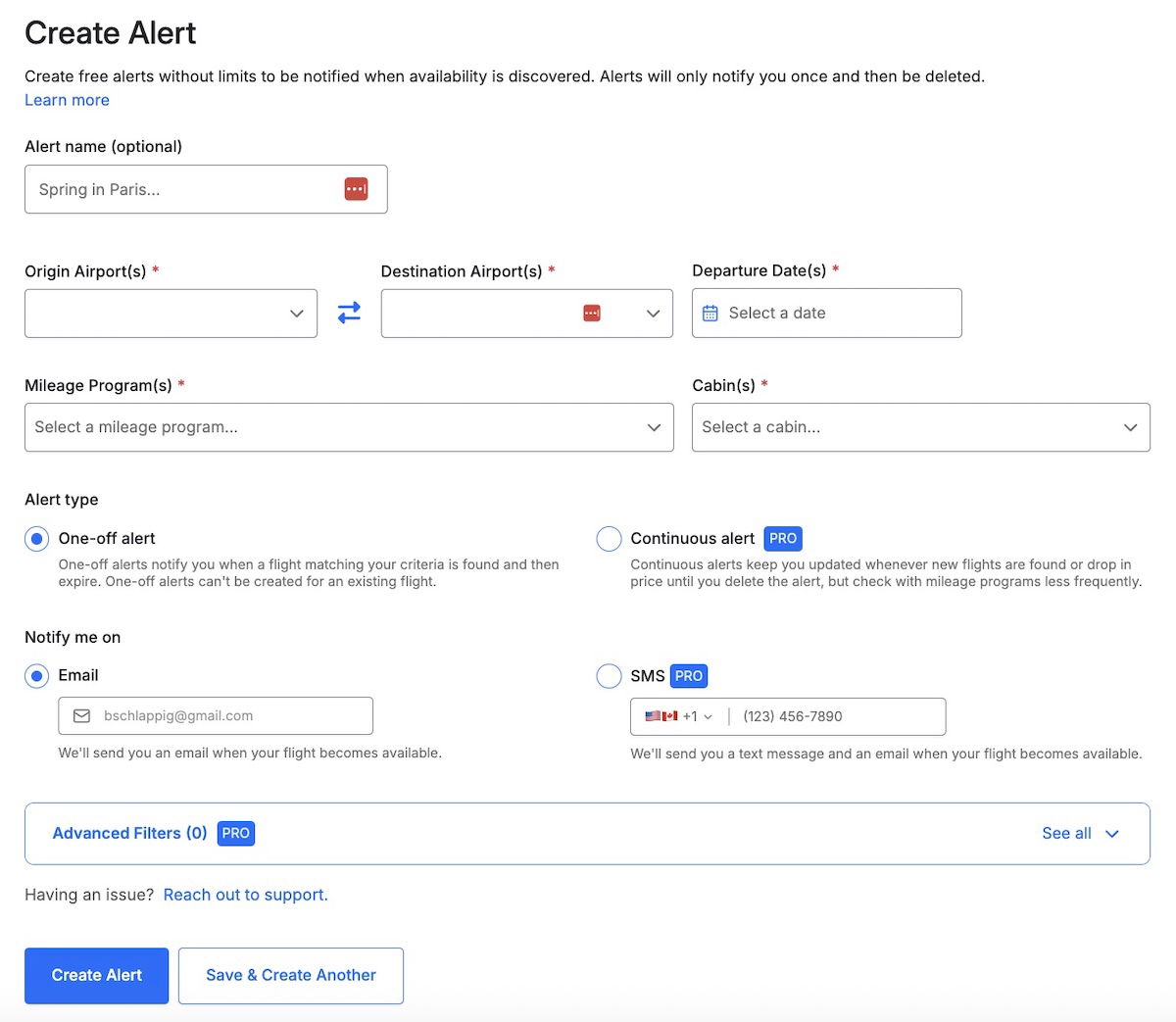Follow the Reach out to support link

(x=245, y=895)
